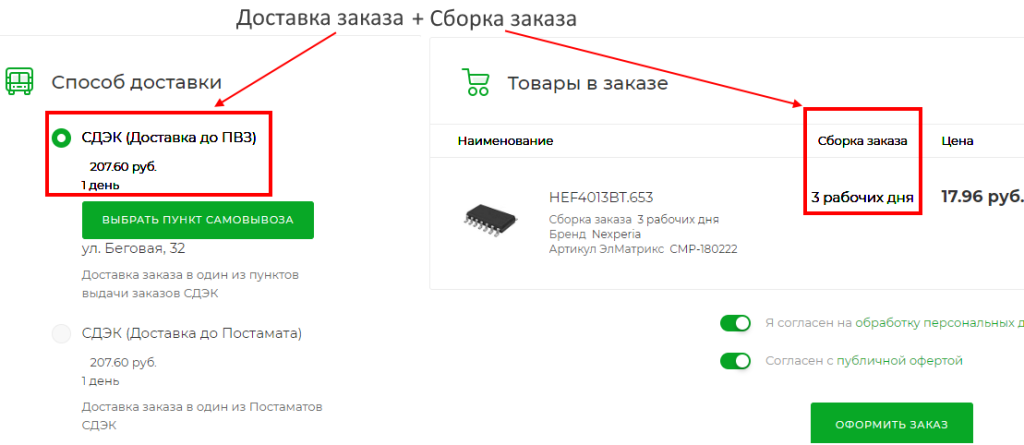Click ВЫБРАТЬ ПУНКТ САМОВЫВОЗА button
This screenshot has height=445, width=1024.
coord(198,220)
